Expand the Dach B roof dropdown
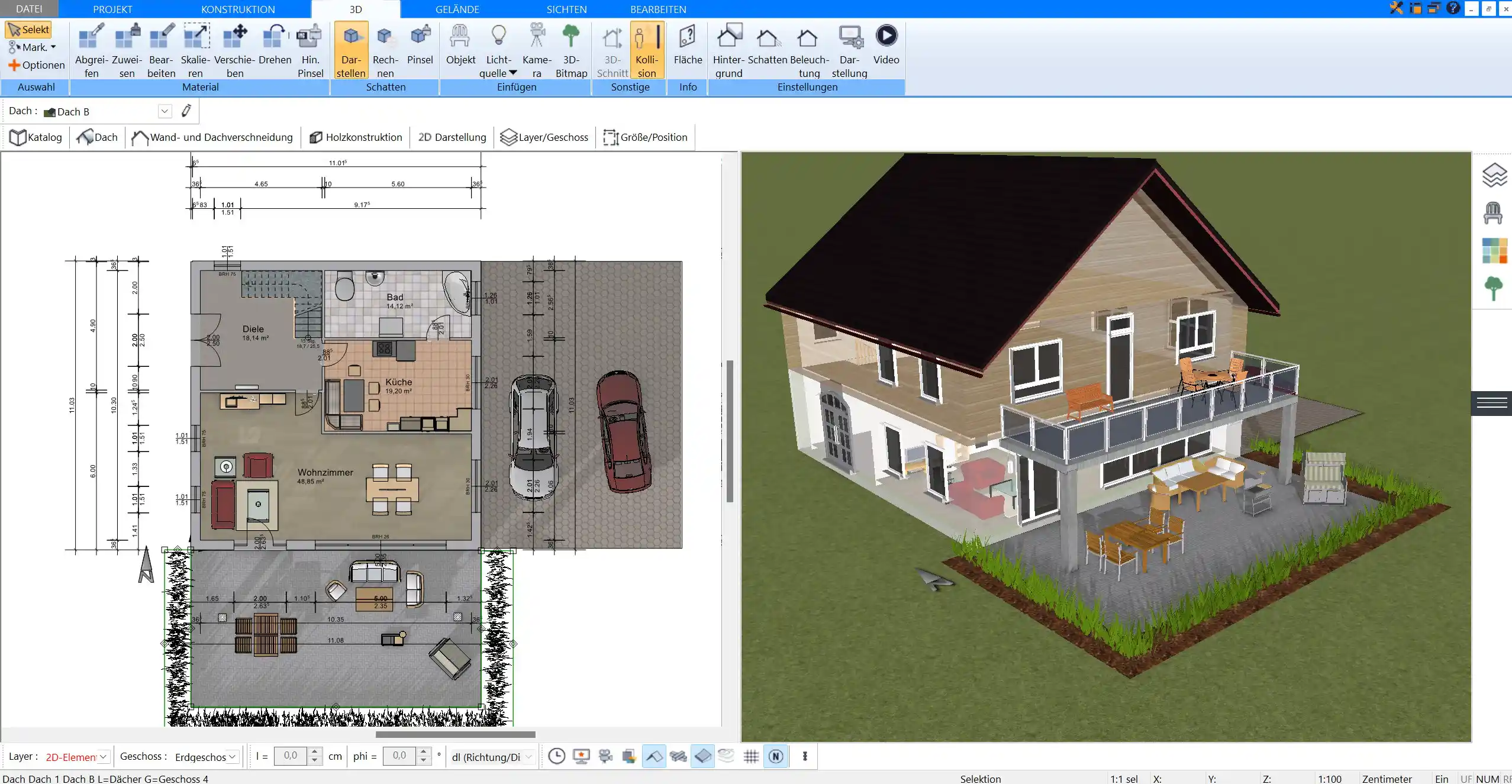Image resolution: width=1512 pixels, height=784 pixels. click(165, 111)
